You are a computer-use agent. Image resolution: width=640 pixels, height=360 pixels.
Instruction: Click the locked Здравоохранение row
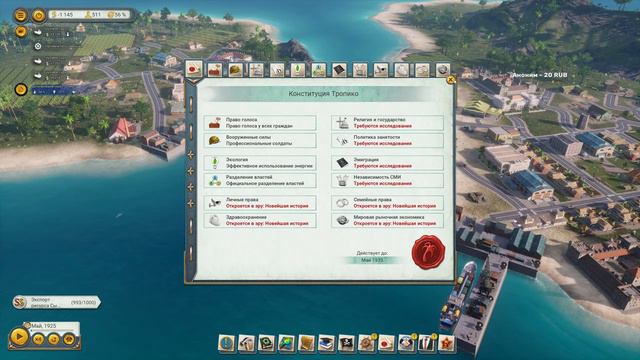(x=260, y=220)
